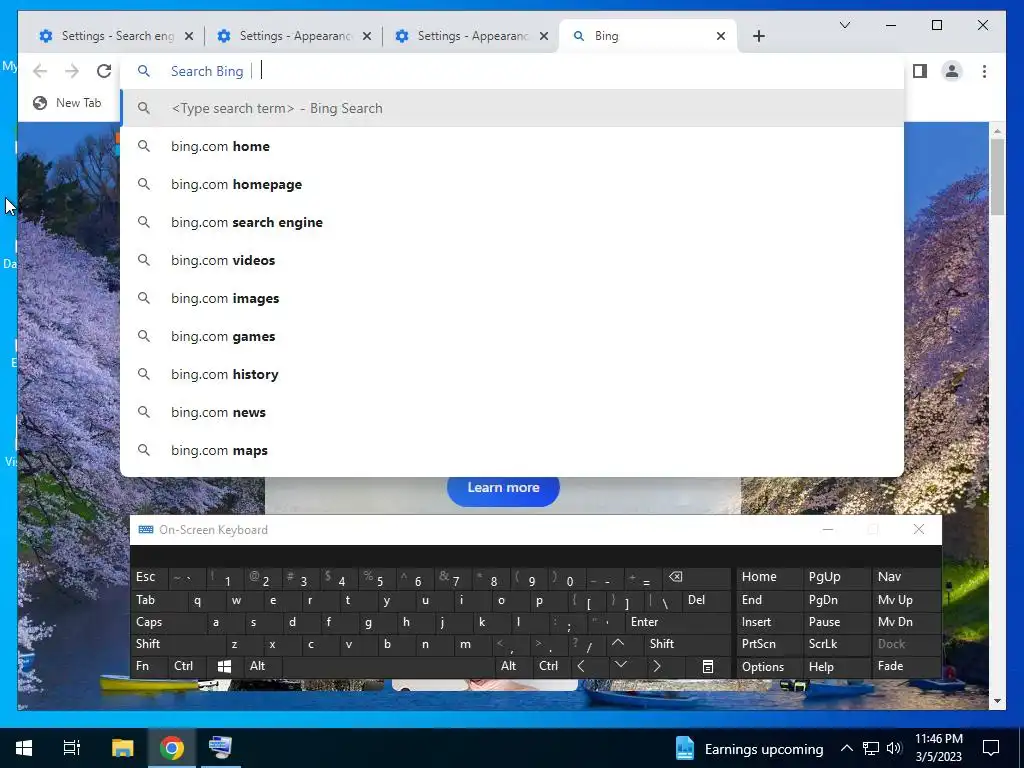Tap the up arrow key on On-Screen Keyboard
The height and width of the screenshot is (768, 1024).
pos(618,644)
